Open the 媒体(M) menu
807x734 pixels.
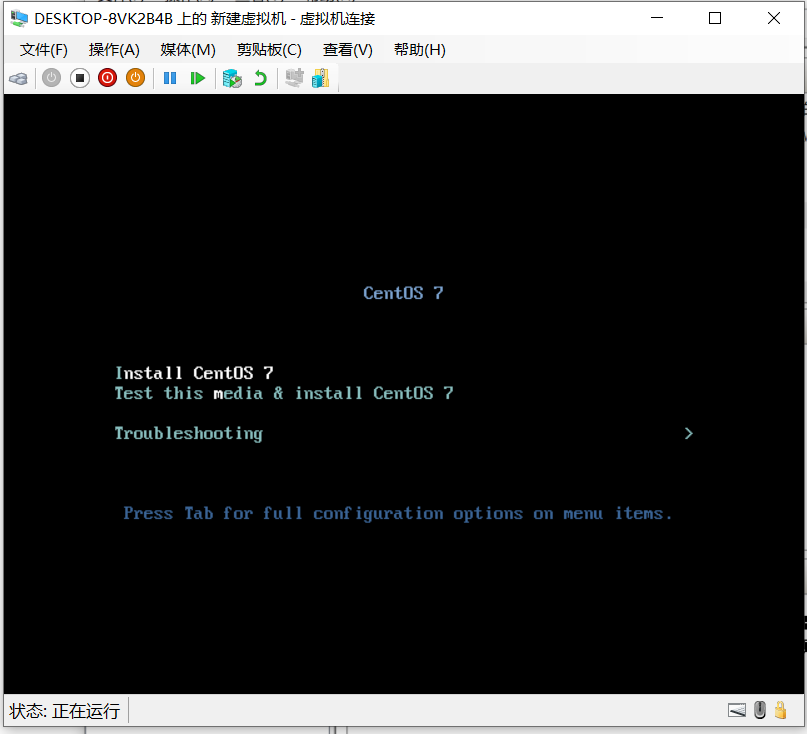point(188,50)
